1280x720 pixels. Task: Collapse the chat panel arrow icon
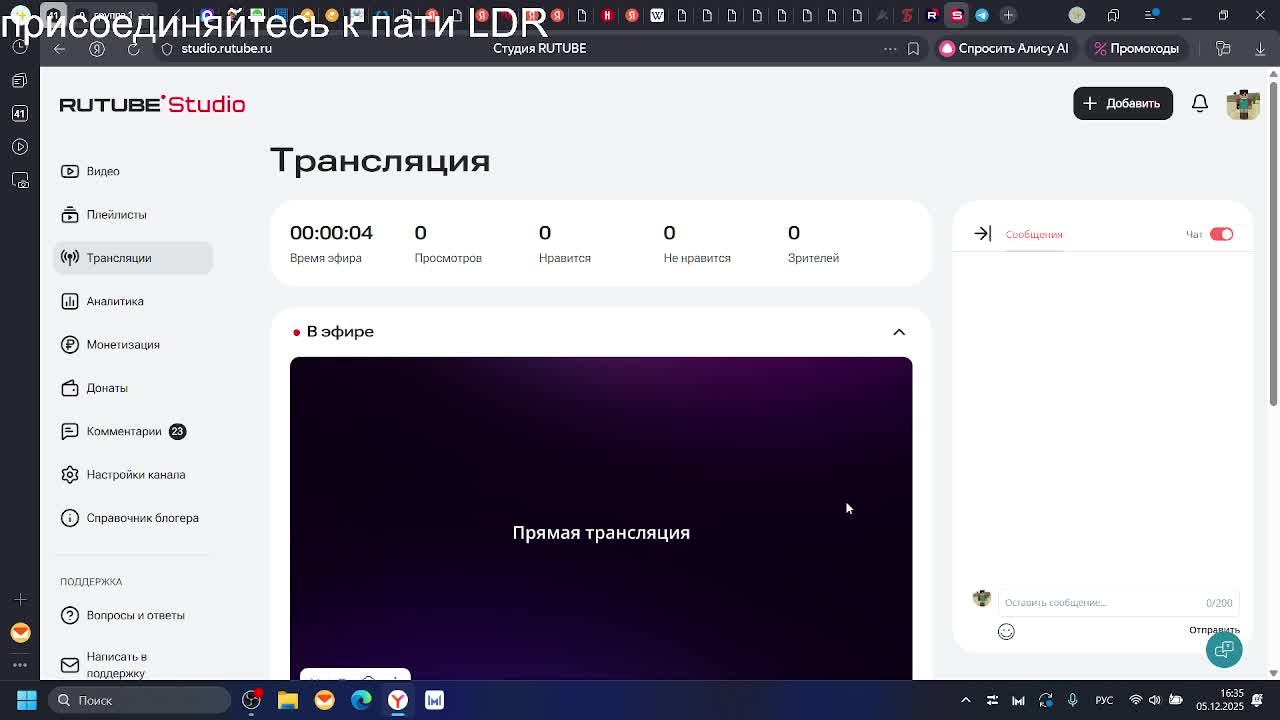tap(982, 233)
